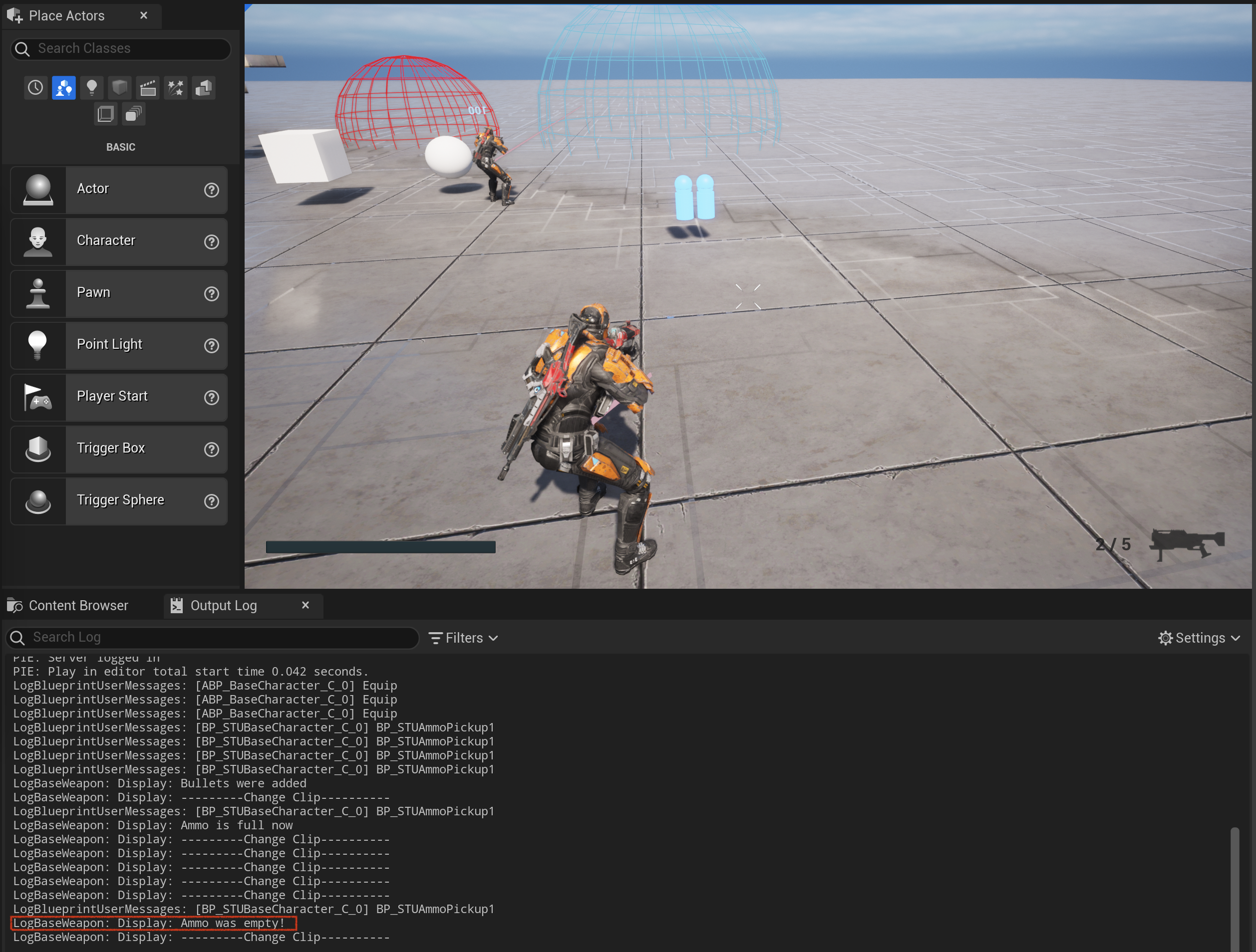Click the crosshair in the viewport
Image resolution: width=1256 pixels, height=952 pixels.
[748, 297]
